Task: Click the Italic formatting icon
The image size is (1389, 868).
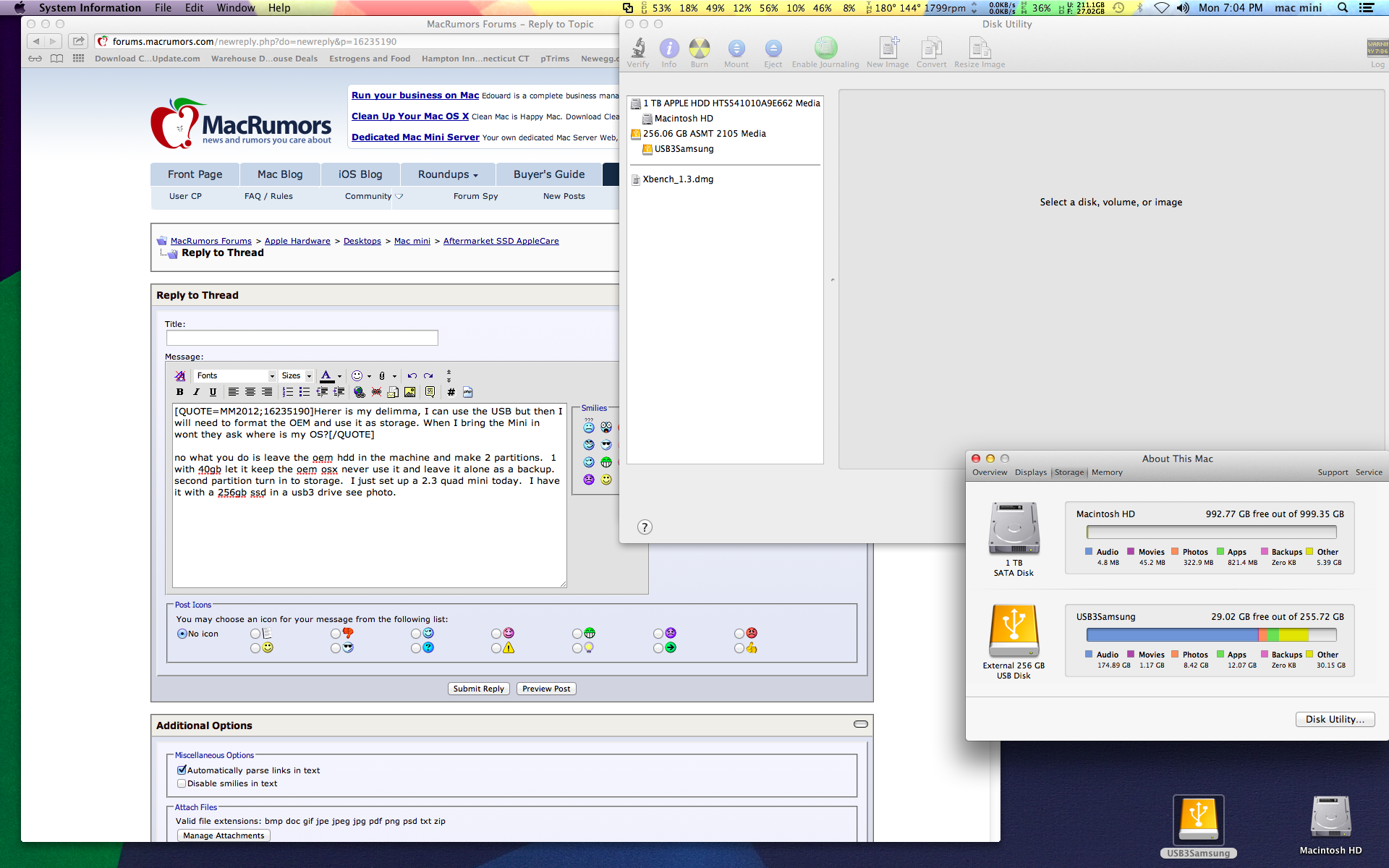Action: tap(196, 392)
